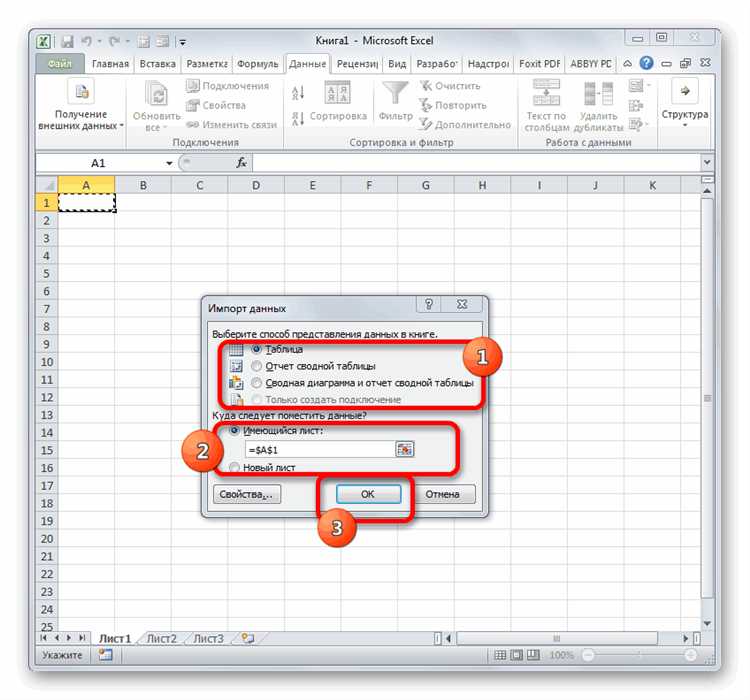The image size is (750, 700).
Task: Click the vertical scrollbar down arrow
Action: (x=707, y=623)
